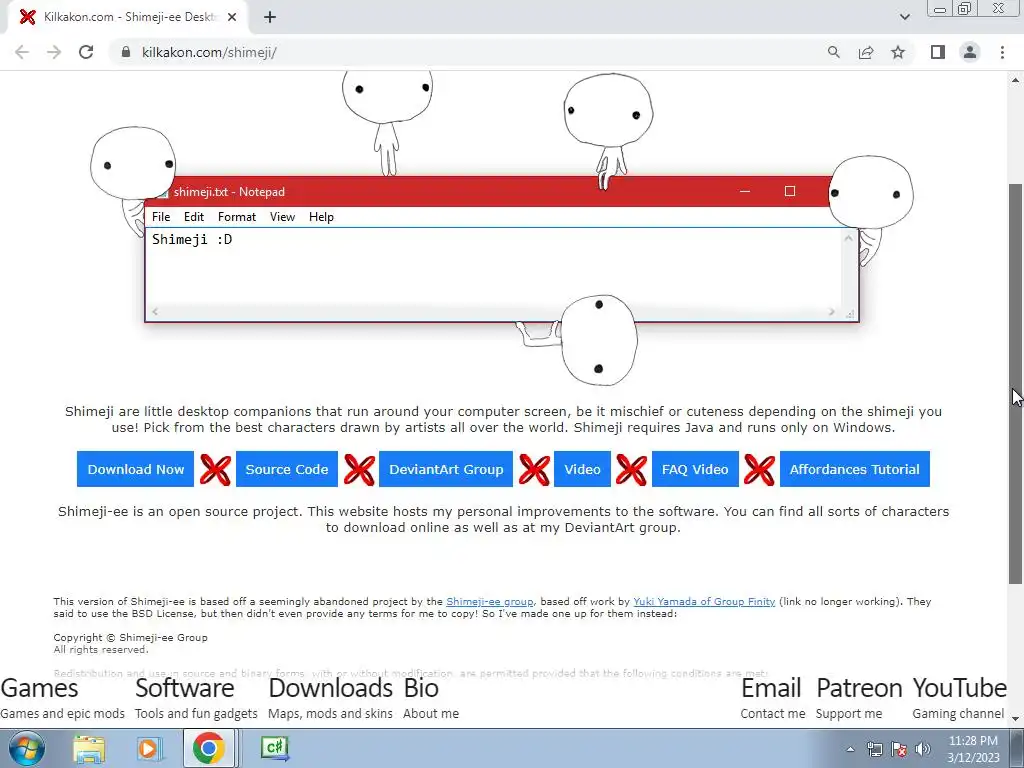Open Windows Explorer from taskbar

[89, 748]
